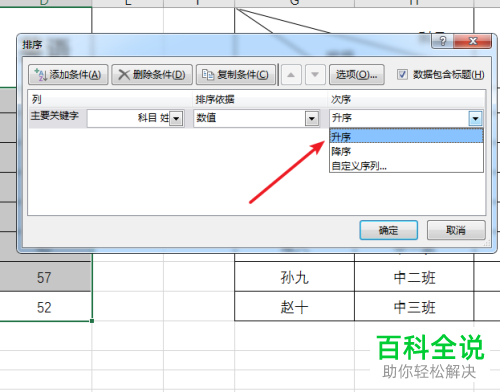Viewport: 500px width, 392px height.
Task: Click the Copy Condition (复制条件) button
Action: point(236,75)
